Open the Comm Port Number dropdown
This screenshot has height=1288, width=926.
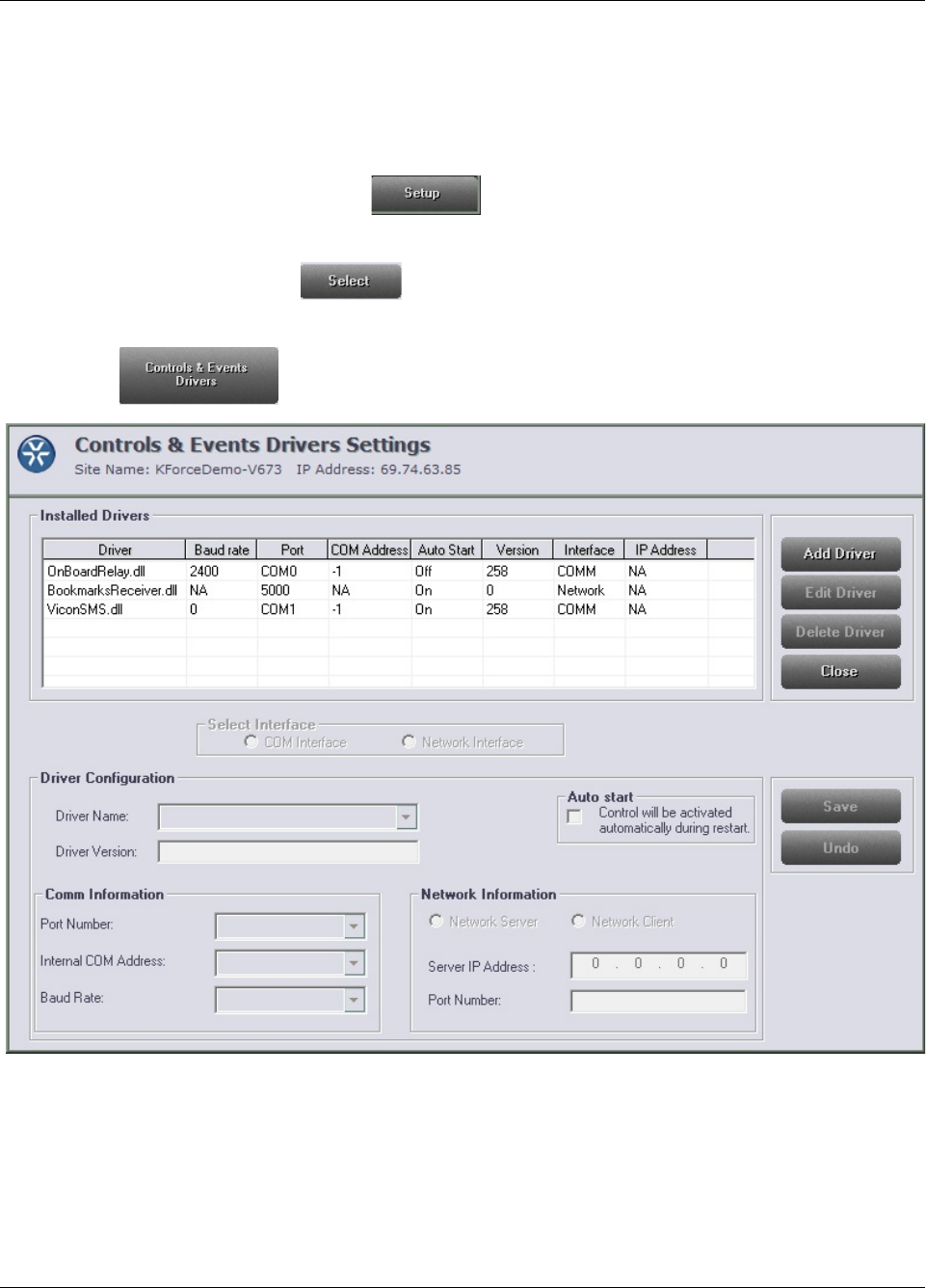[x=355, y=926]
